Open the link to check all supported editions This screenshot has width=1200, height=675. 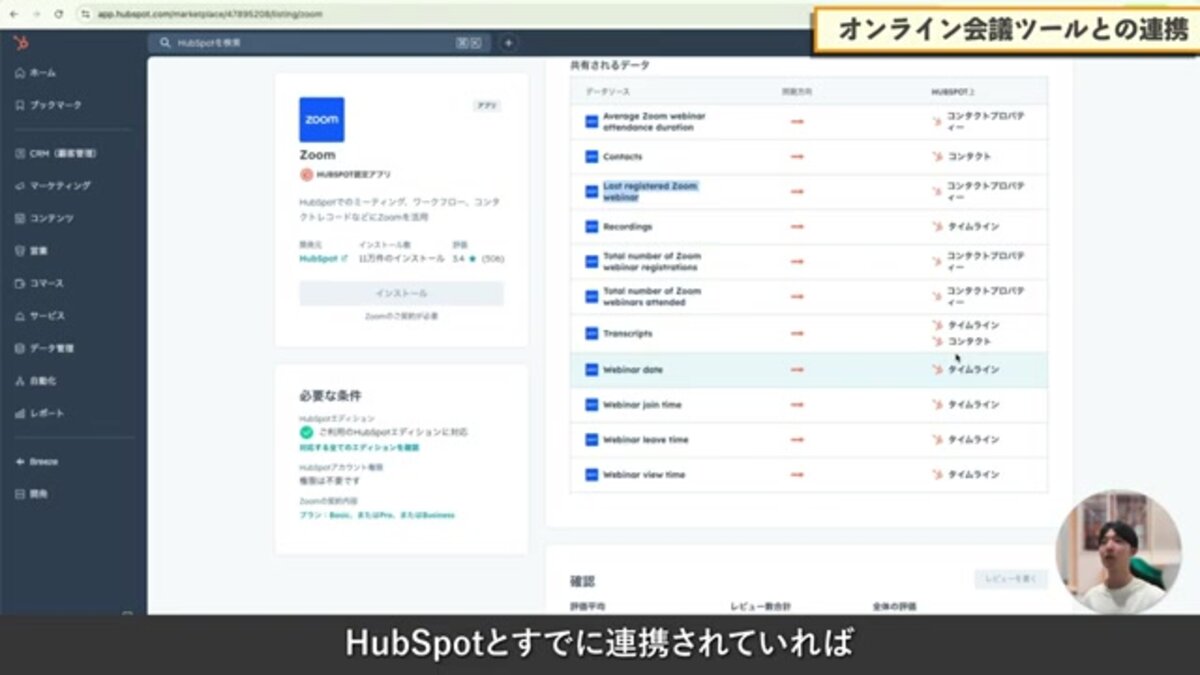click(359, 447)
